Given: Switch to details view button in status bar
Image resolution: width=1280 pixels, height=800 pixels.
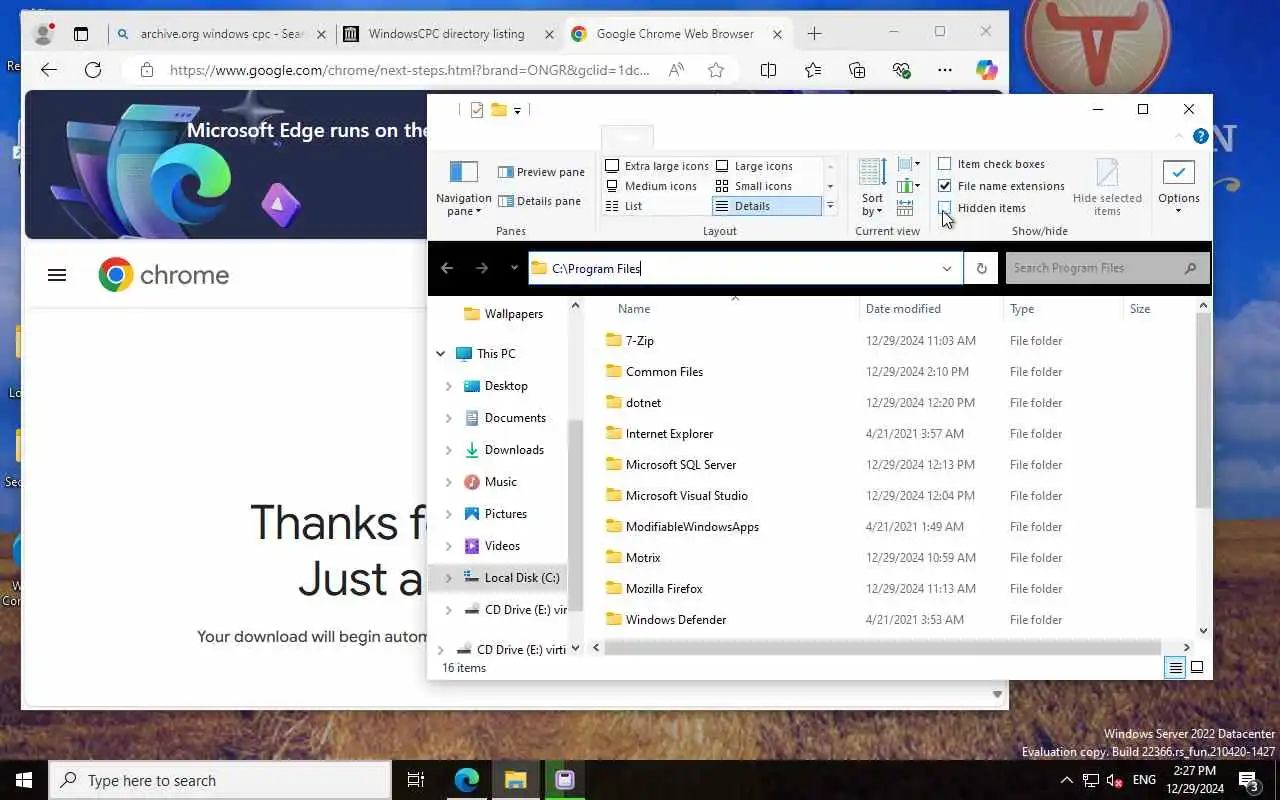Looking at the screenshot, I should pyautogui.click(x=1176, y=667).
